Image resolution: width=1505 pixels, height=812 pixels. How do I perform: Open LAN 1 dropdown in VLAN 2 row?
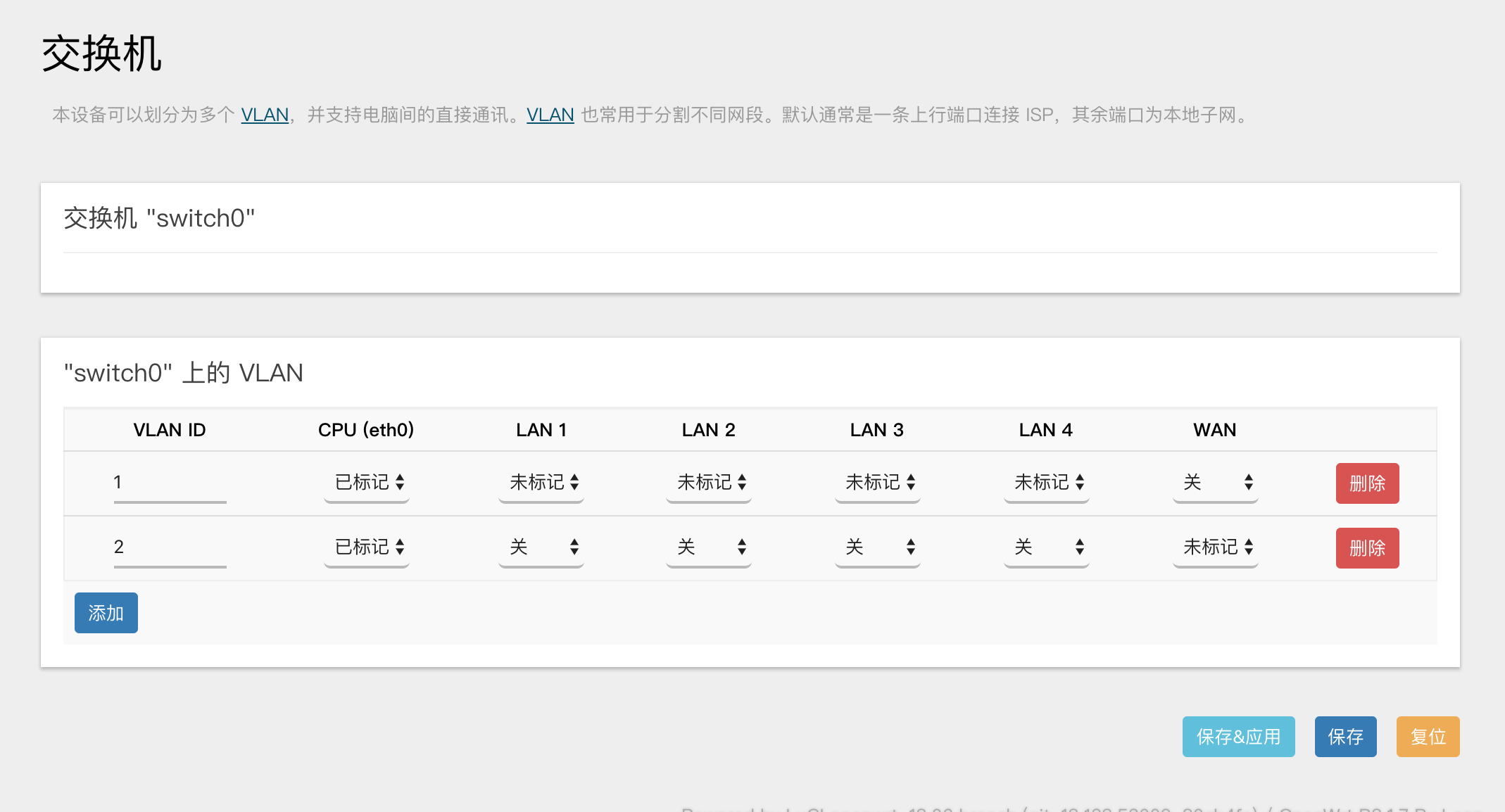[541, 547]
